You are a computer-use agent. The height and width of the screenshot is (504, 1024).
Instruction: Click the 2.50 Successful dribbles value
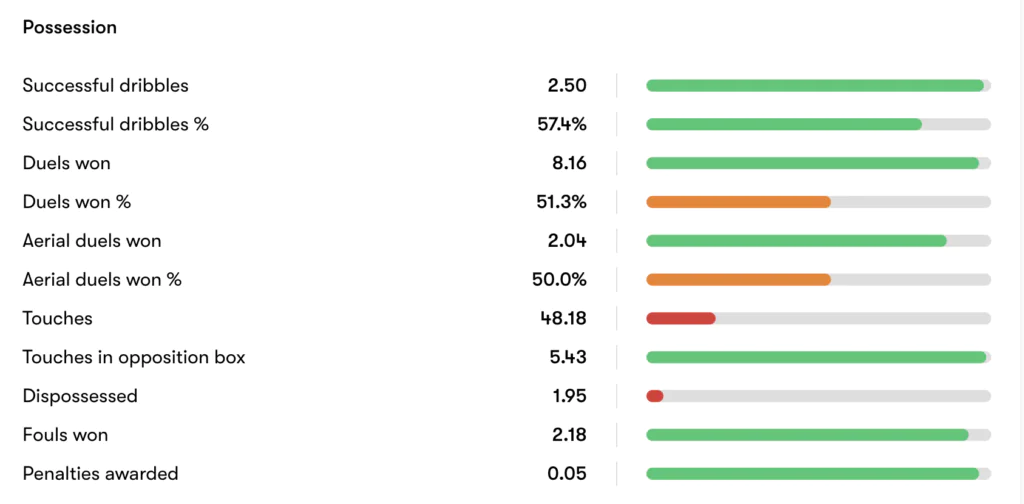tap(567, 86)
